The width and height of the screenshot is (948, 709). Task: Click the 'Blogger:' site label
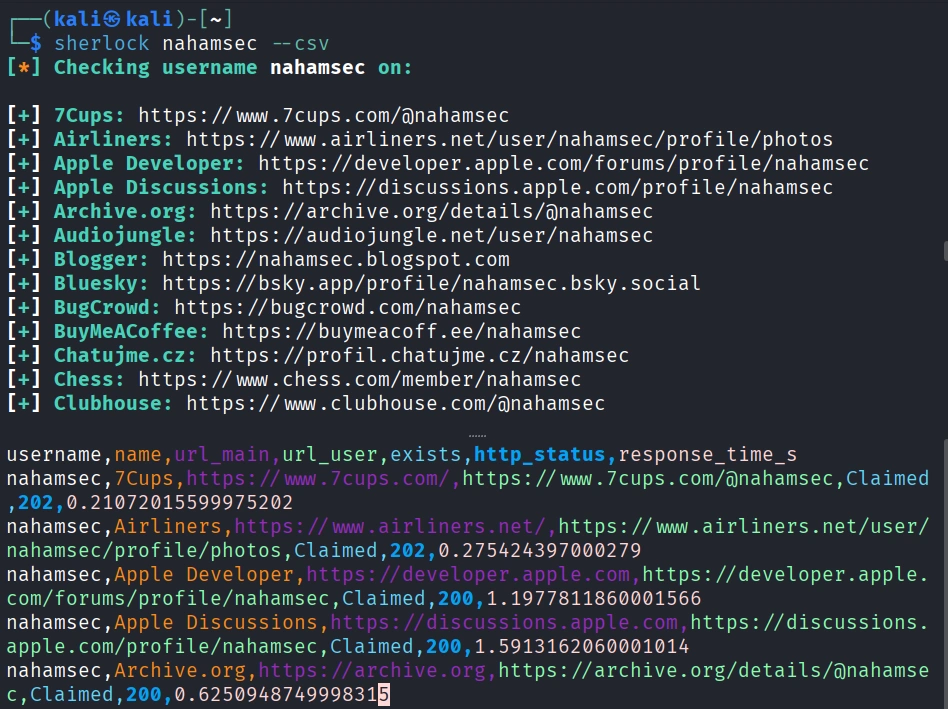(x=101, y=260)
